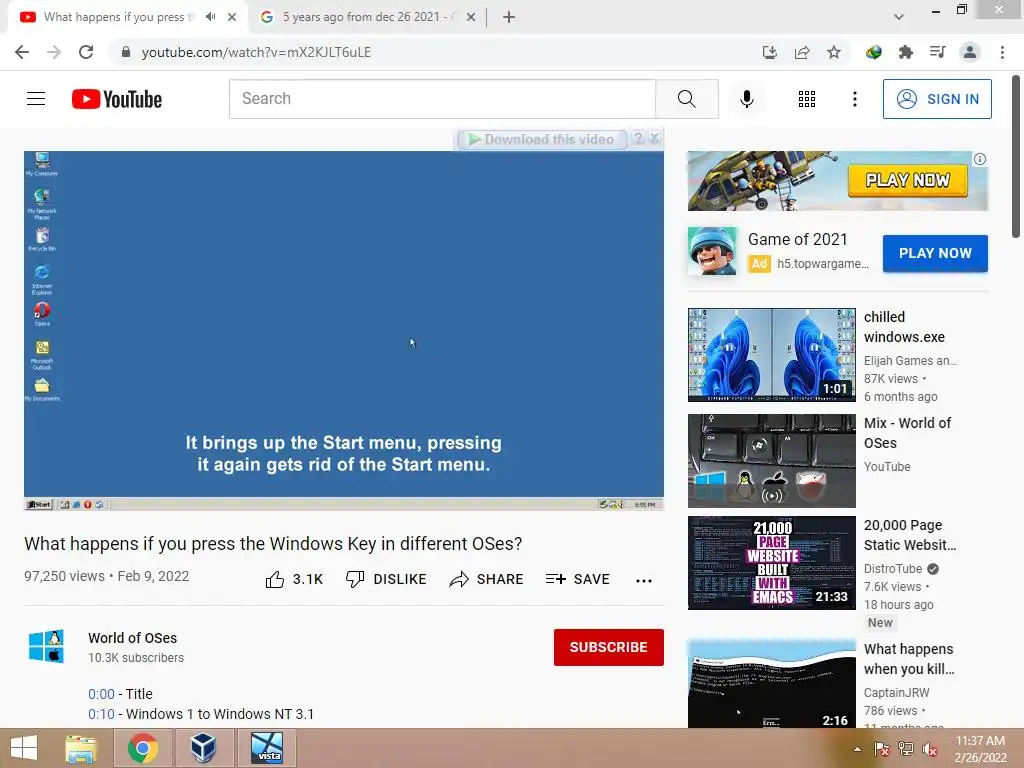Click blue PLAY NOW ad button
The image size is (1024, 768).
[x=935, y=253]
